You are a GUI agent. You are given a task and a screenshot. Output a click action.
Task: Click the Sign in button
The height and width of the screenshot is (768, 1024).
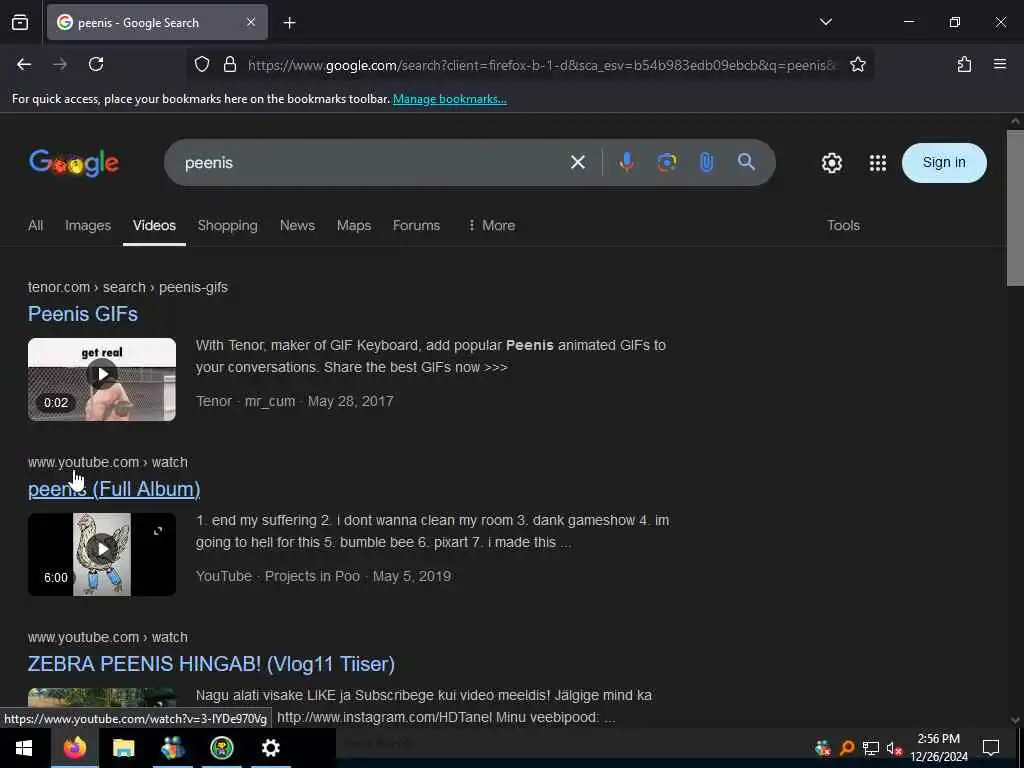tap(944, 163)
